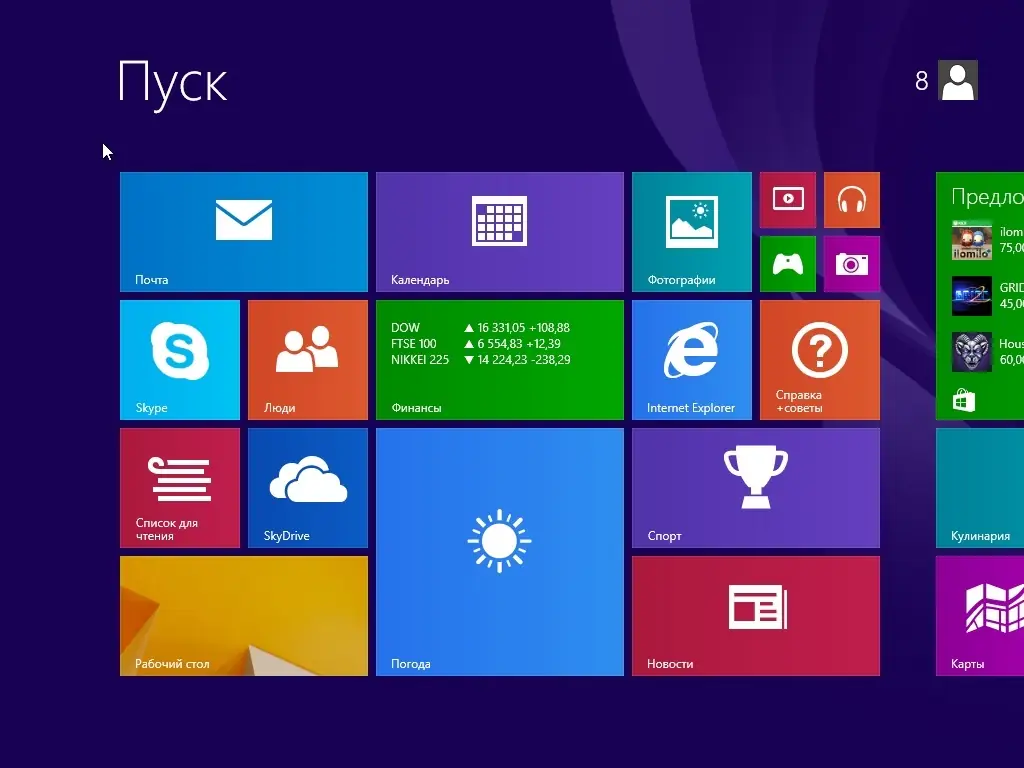Open the GRID game suggestion thumbnail
Screen dimensions: 1024x768
(971, 296)
